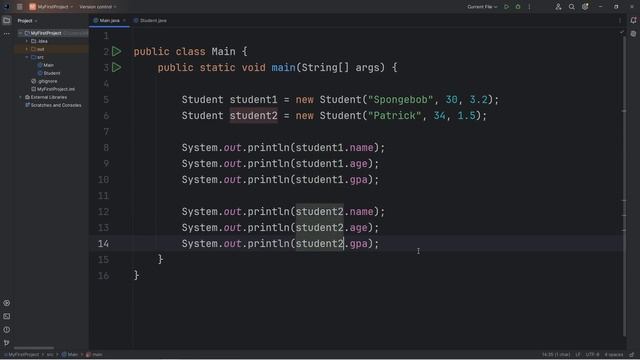Open Notifications bell in right sidebar
The height and width of the screenshot is (360, 640).
coord(633,20)
